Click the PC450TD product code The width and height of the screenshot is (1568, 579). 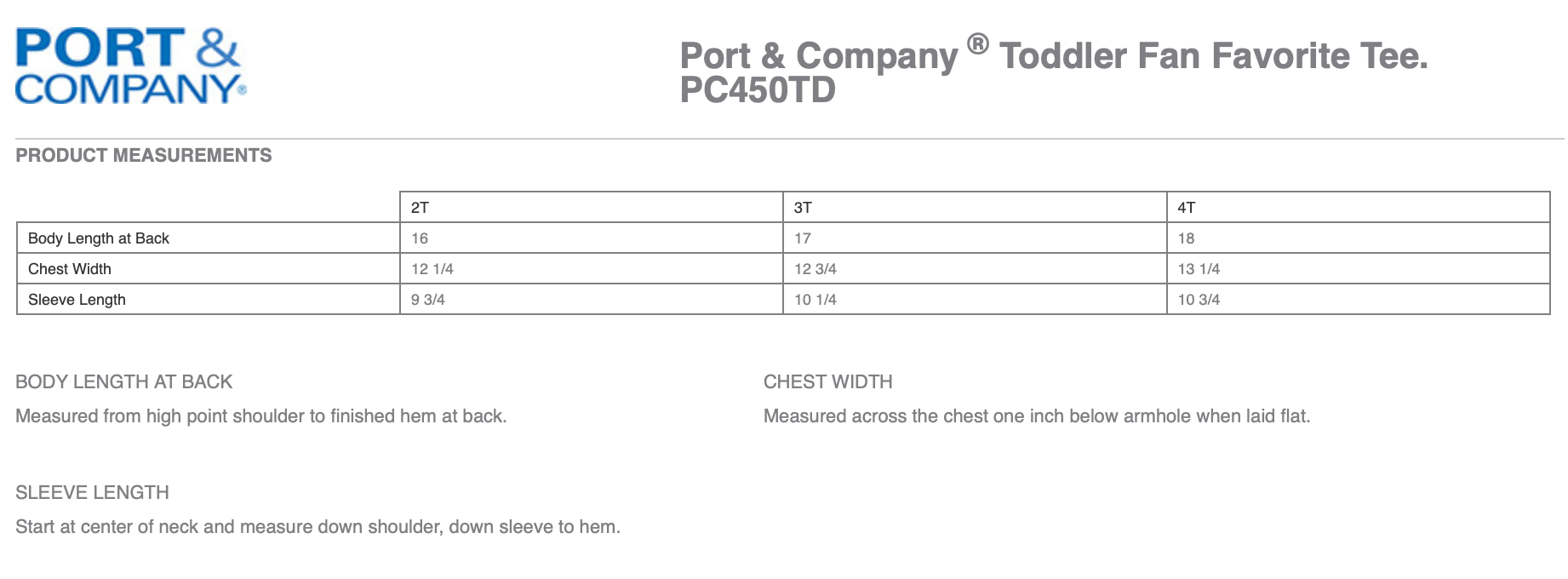tap(758, 90)
